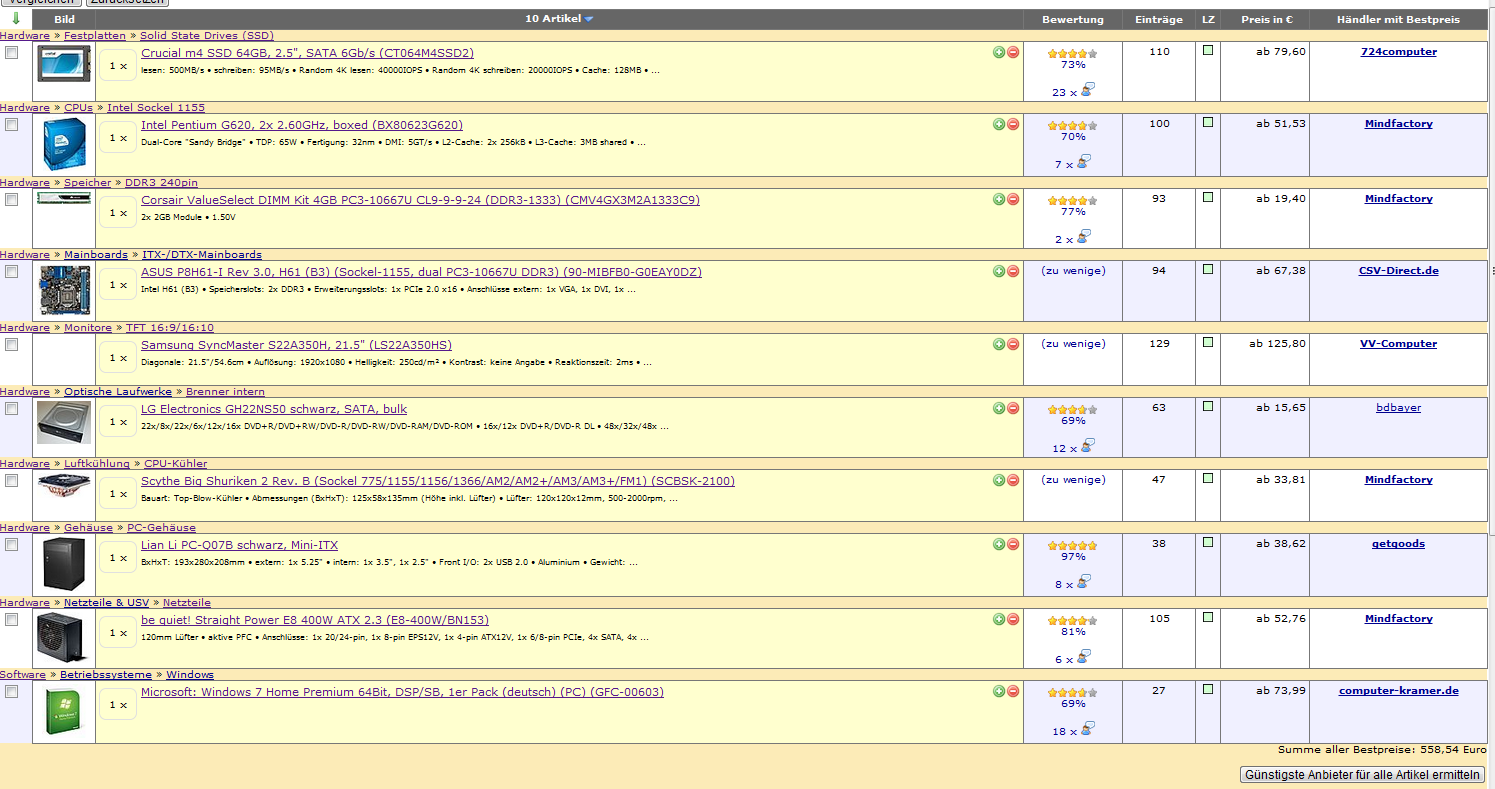Click ASUS P8H61-I mainboard thumbnail
Image resolution: width=1495 pixels, height=789 pixels.
tap(64, 289)
